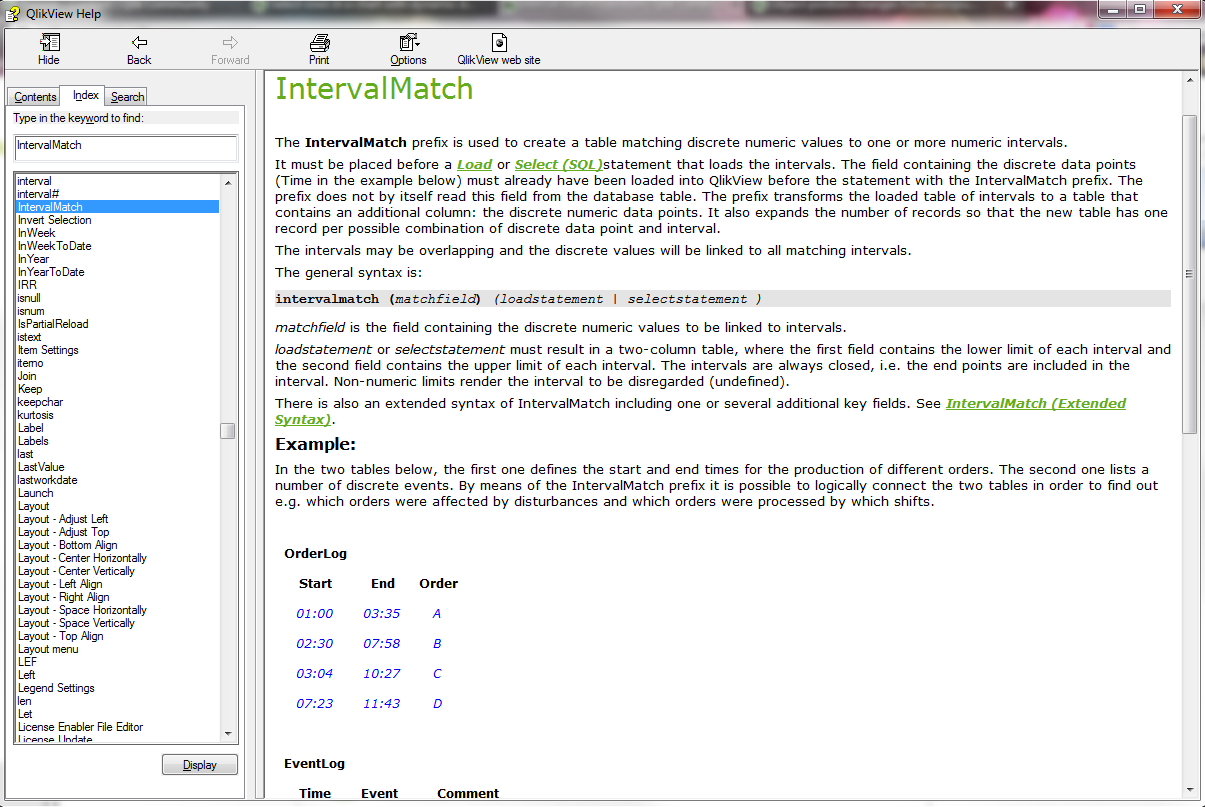The width and height of the screenshot is (1205, 807).
Task: Select 'Layout - Center Horizontally' index entry
Action: click(x=82, y=558)
